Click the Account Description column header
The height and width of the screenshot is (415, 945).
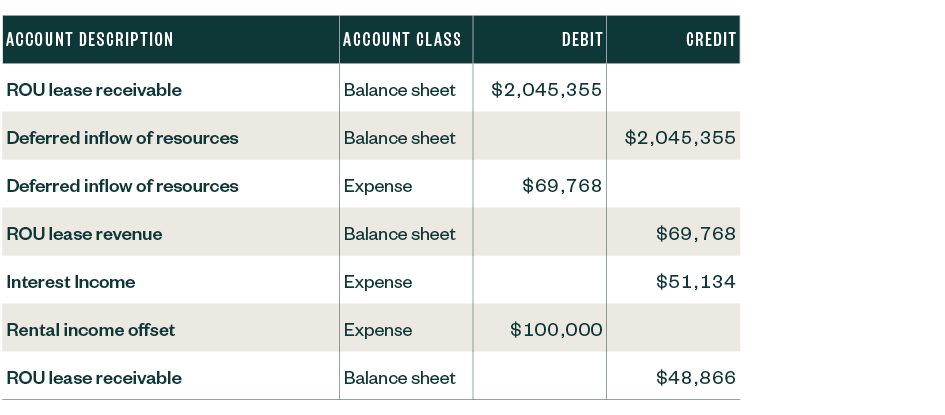[x=90, y=40]
